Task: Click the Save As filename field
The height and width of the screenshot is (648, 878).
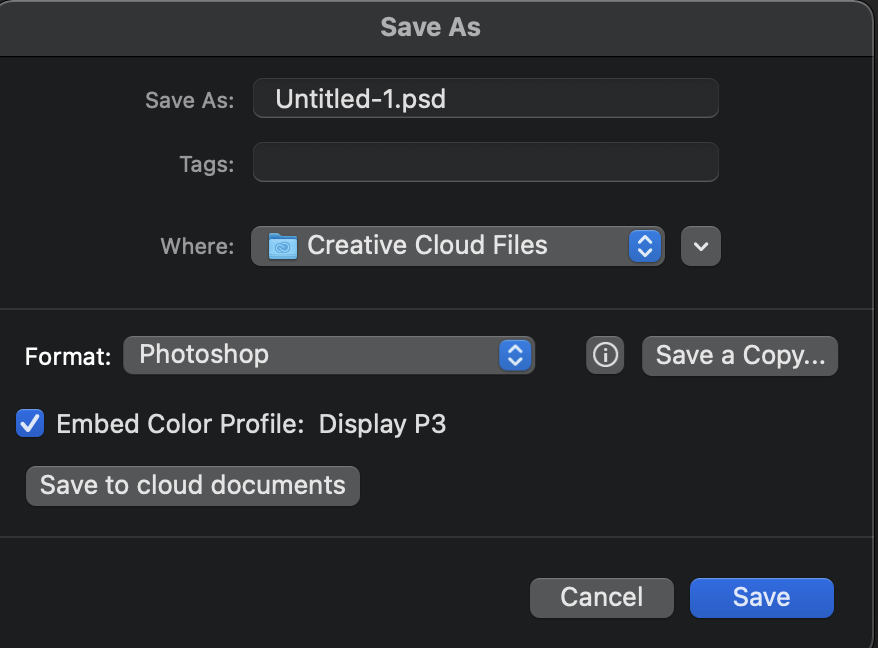Action: (485, 99)
